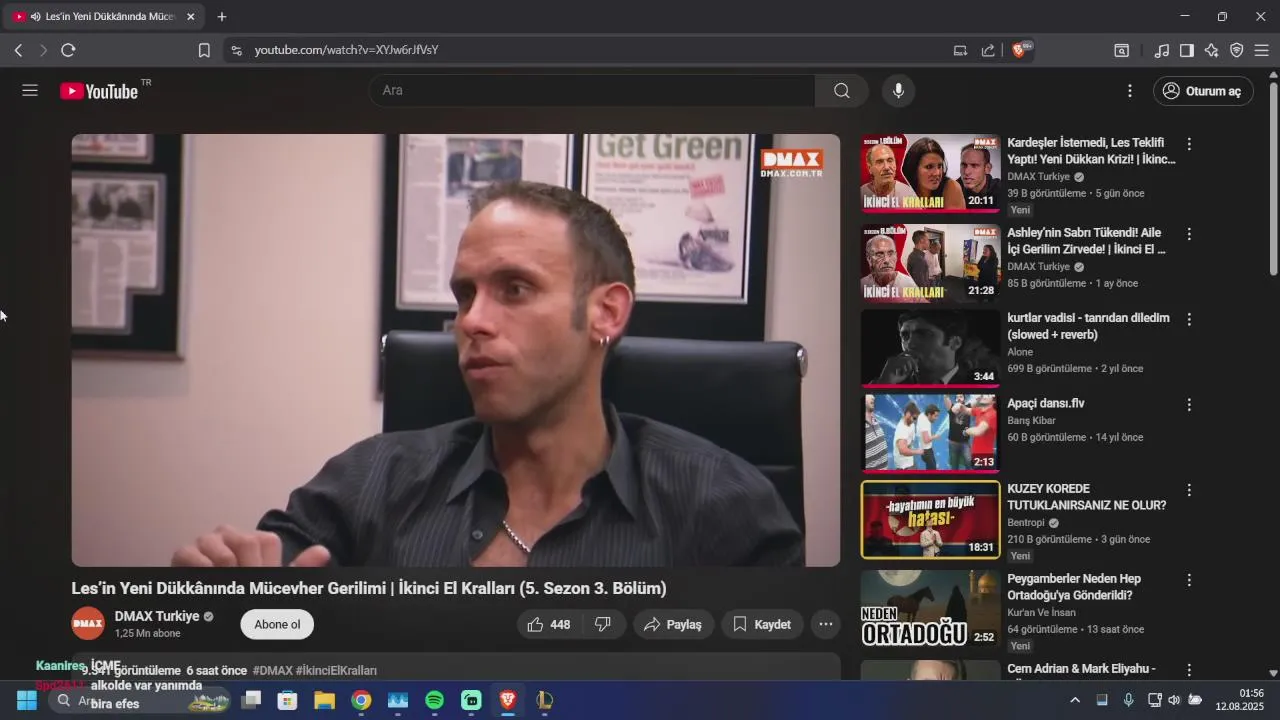This screenshot has width=1280, height=720.
Task: Save the video with Kaydet
Action: click(x=762, y=624)
